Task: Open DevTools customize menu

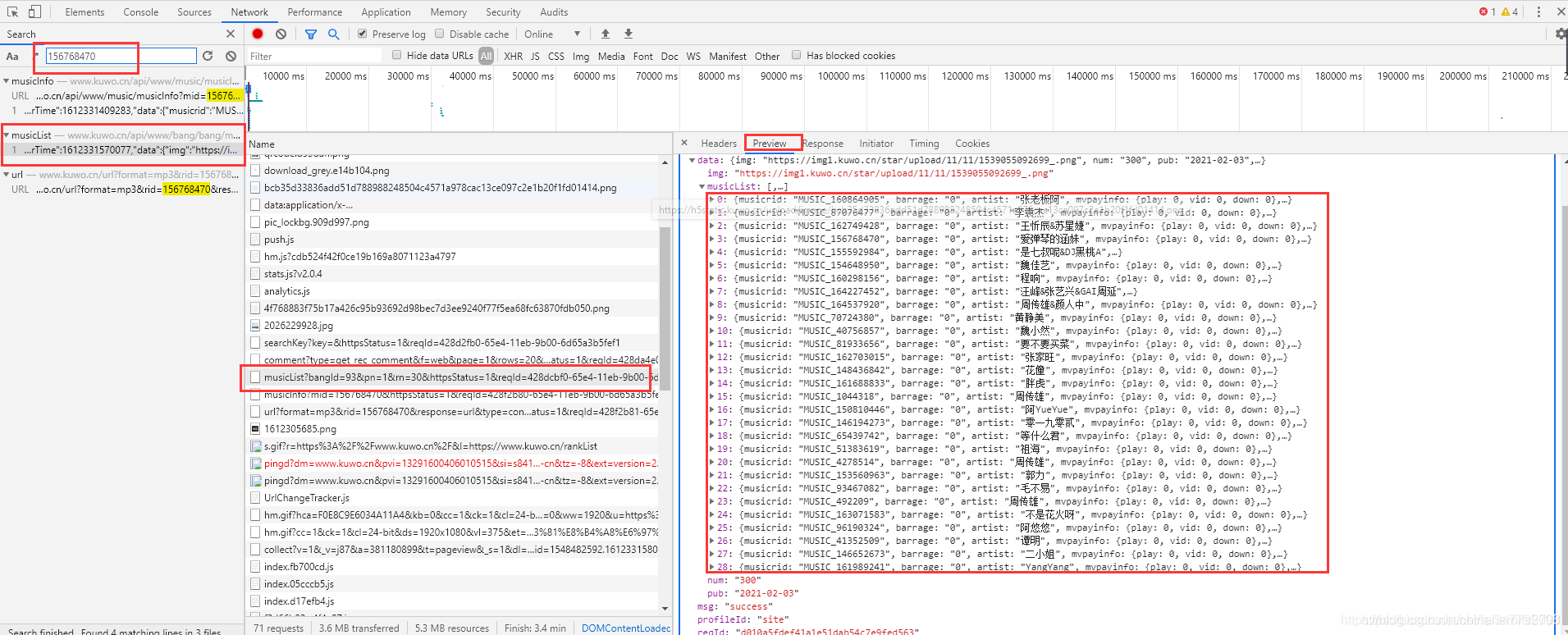Action: pos(1538,11)
